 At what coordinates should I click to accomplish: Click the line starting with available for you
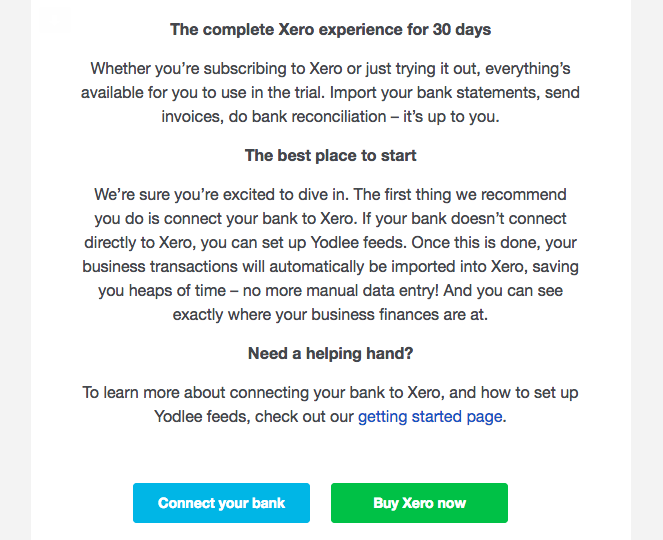tap(330, 93)
